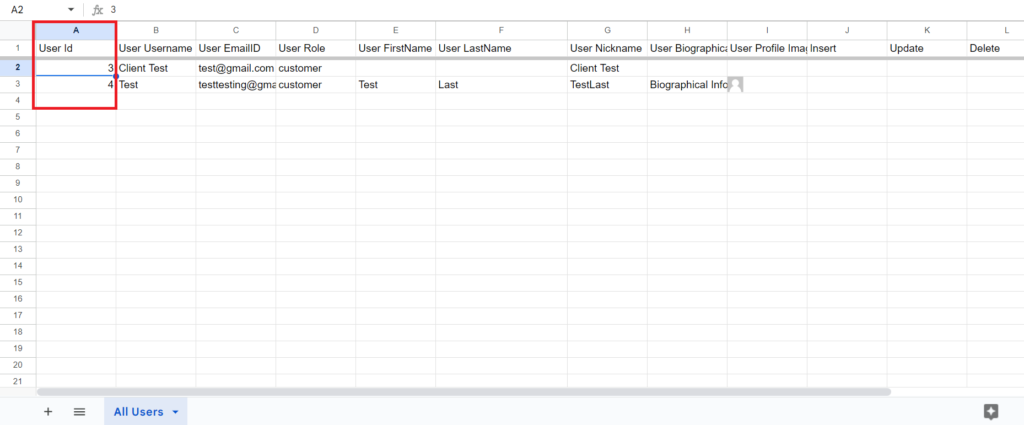Select column C header
The height and width of the screenshot is (425, 1024).
[x=236, y=30]
